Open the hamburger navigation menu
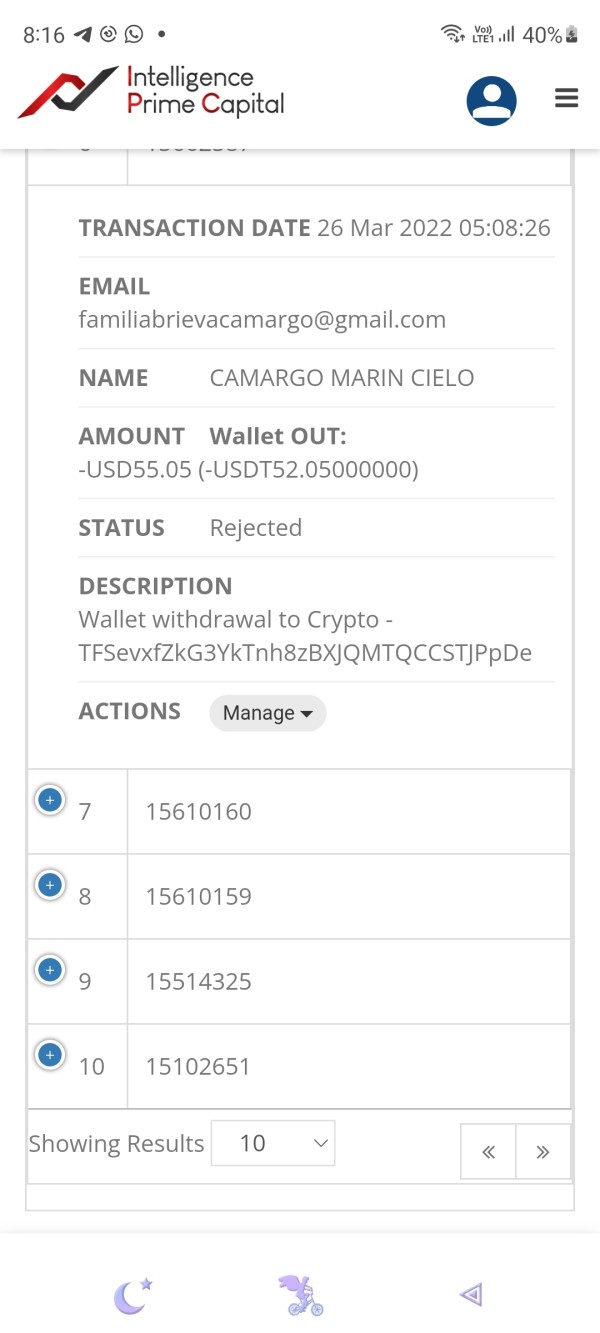 click(x=566, y=98)
